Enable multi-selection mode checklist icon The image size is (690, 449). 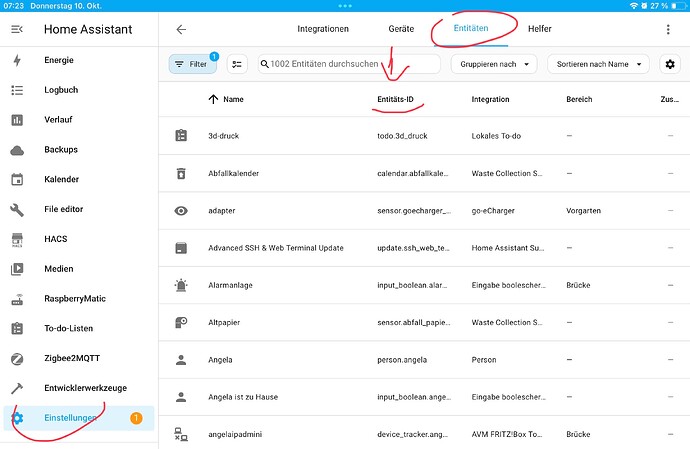pos(237,64)
